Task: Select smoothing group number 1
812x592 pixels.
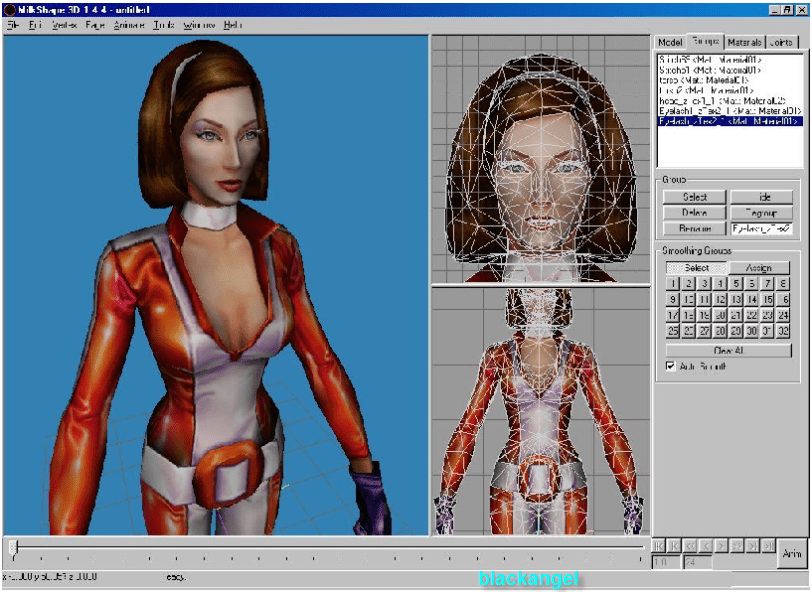Action: pyautogui.click(x=674, y=284)
